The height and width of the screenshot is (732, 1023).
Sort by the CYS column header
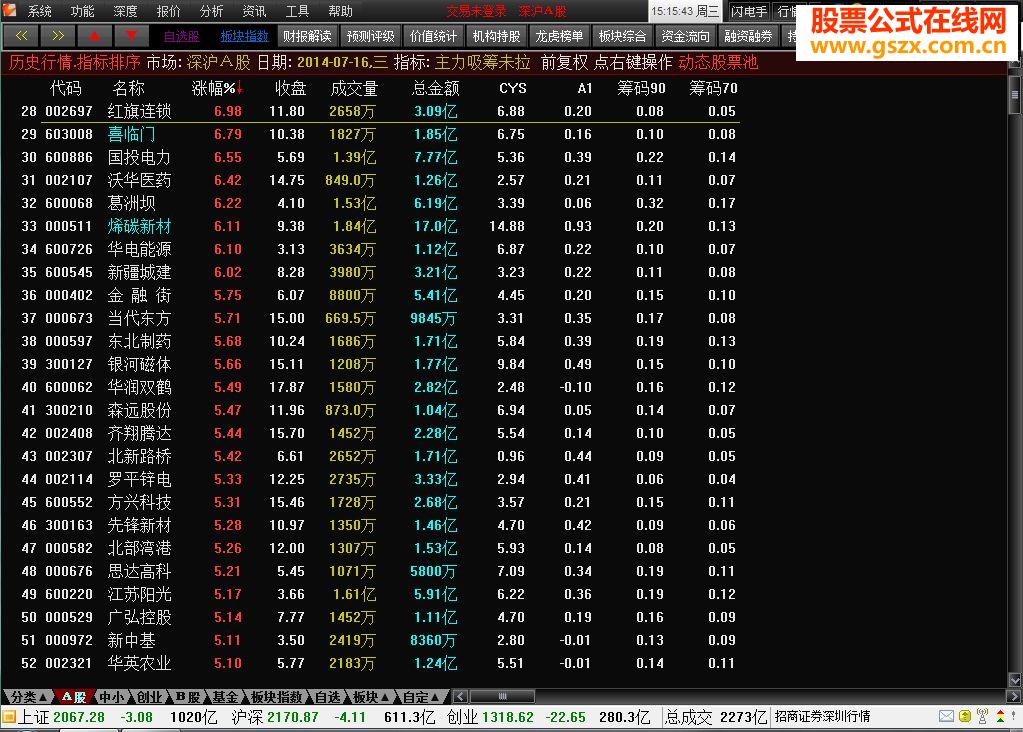click(513, 88)
